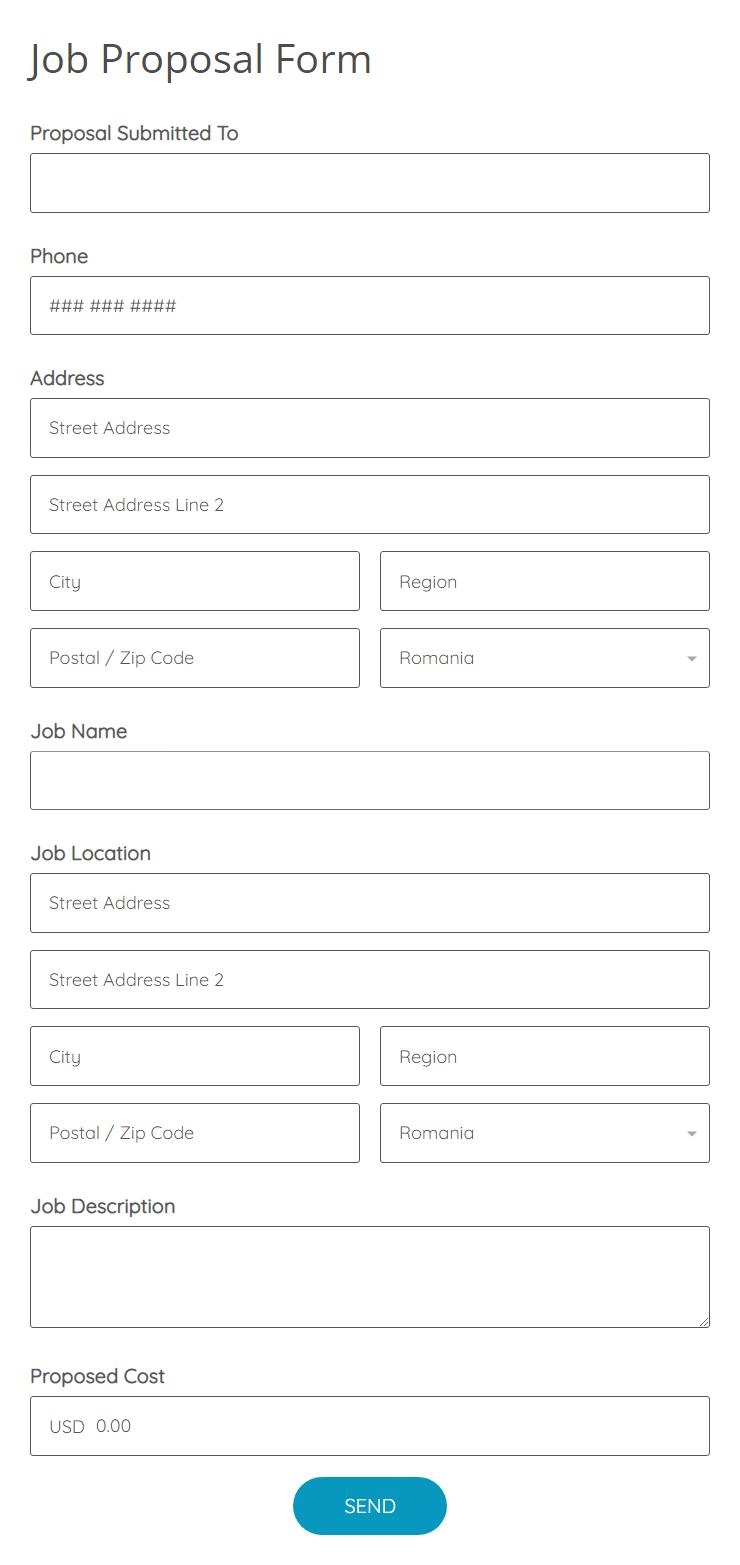Click the Job Name input field
The width and height of the screenshot is (740, 1565).
370,780
